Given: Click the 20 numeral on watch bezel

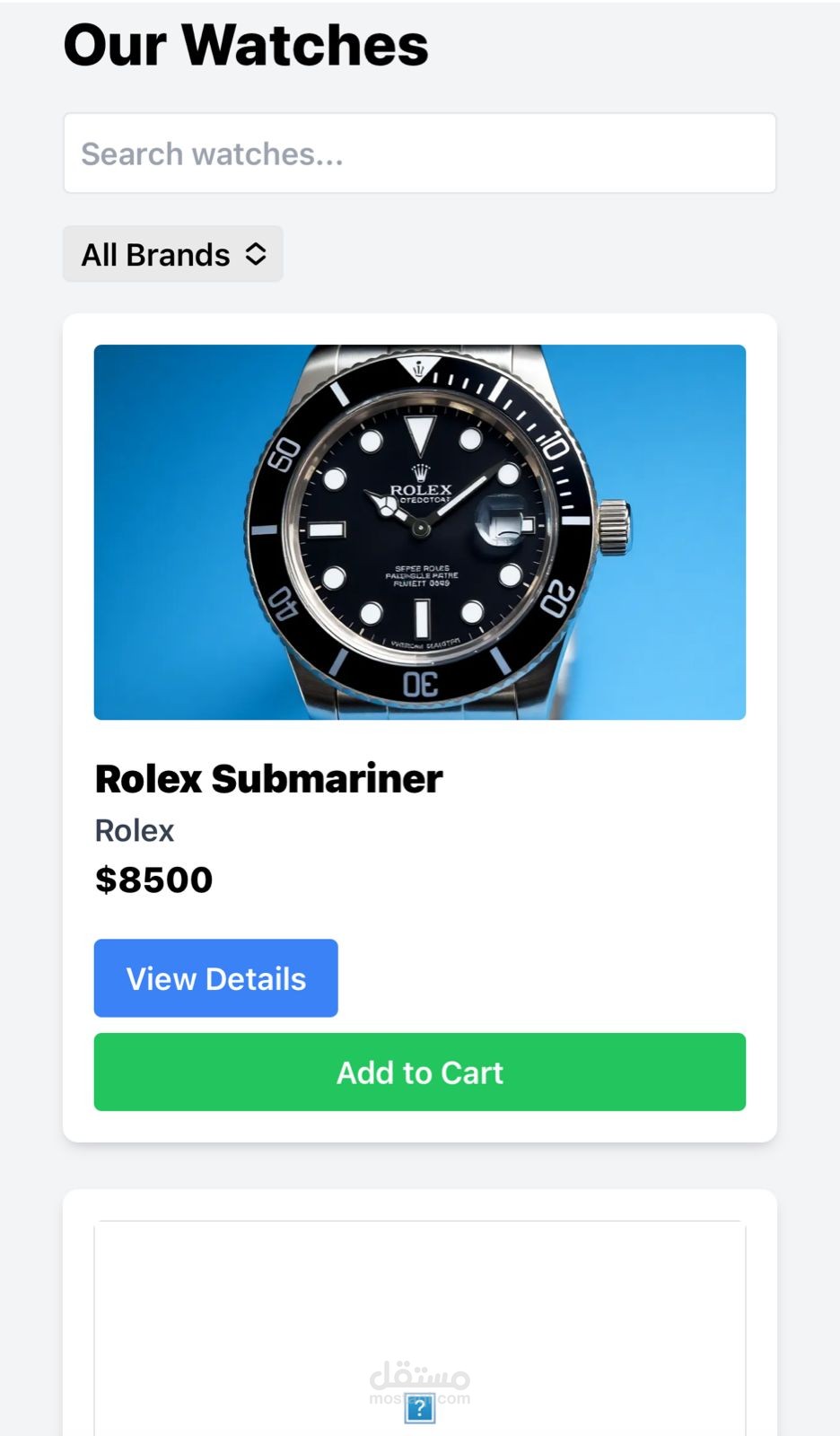Looking at the screenshot, I should [558, 599].
